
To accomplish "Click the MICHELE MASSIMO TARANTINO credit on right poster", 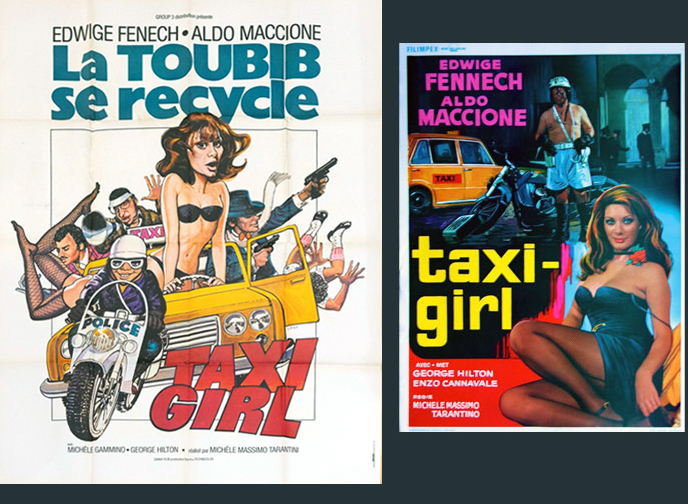I will [x=446, y=409].
